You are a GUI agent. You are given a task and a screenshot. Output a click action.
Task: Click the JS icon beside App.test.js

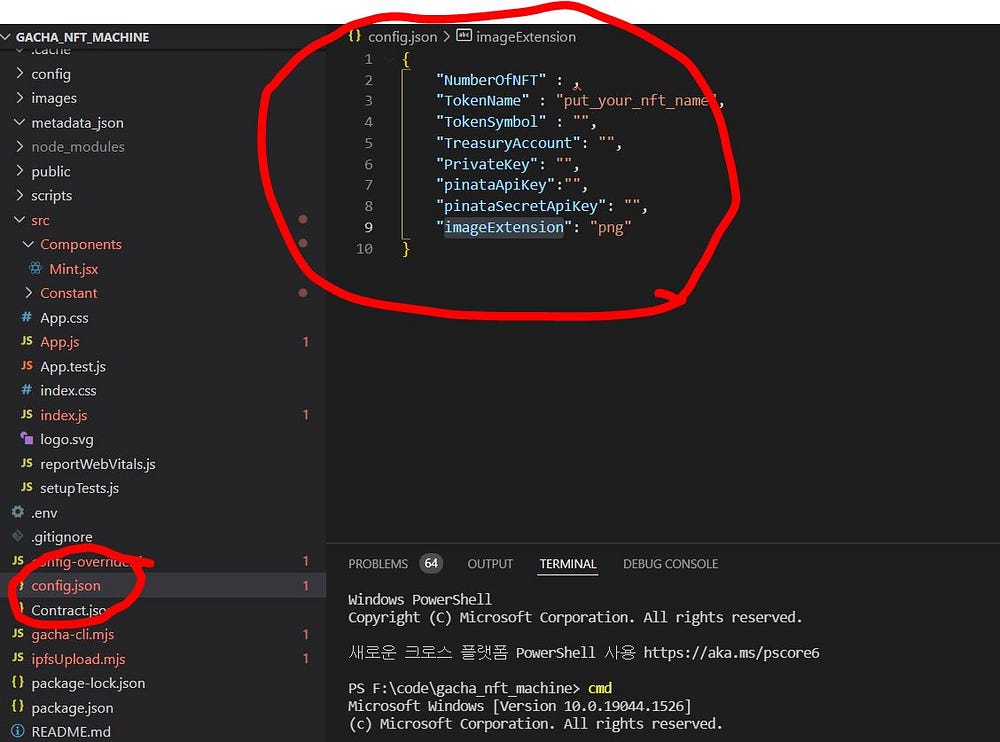(26, 366)
